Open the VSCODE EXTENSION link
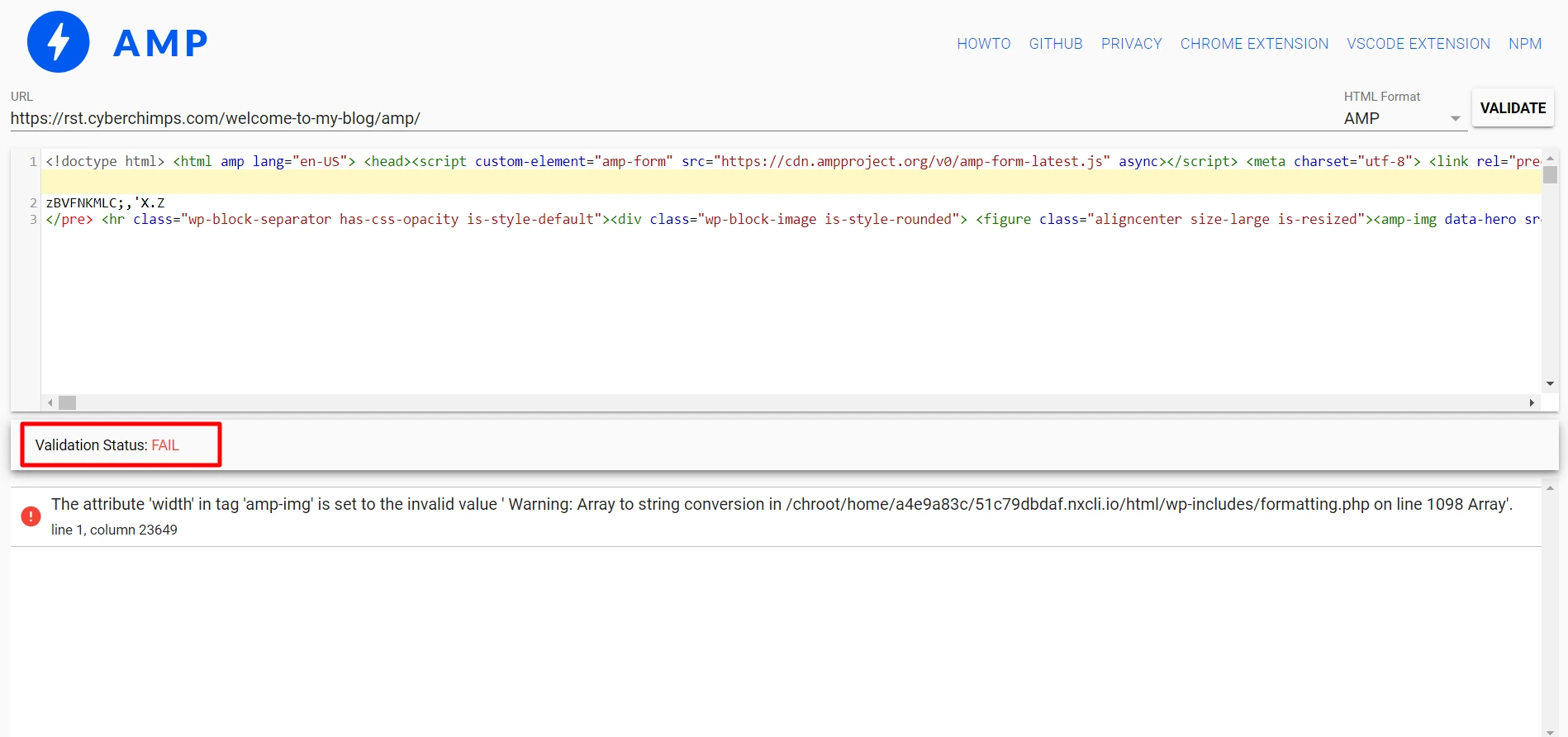This screenshot has width=1568, height=737. [1418, 44]
